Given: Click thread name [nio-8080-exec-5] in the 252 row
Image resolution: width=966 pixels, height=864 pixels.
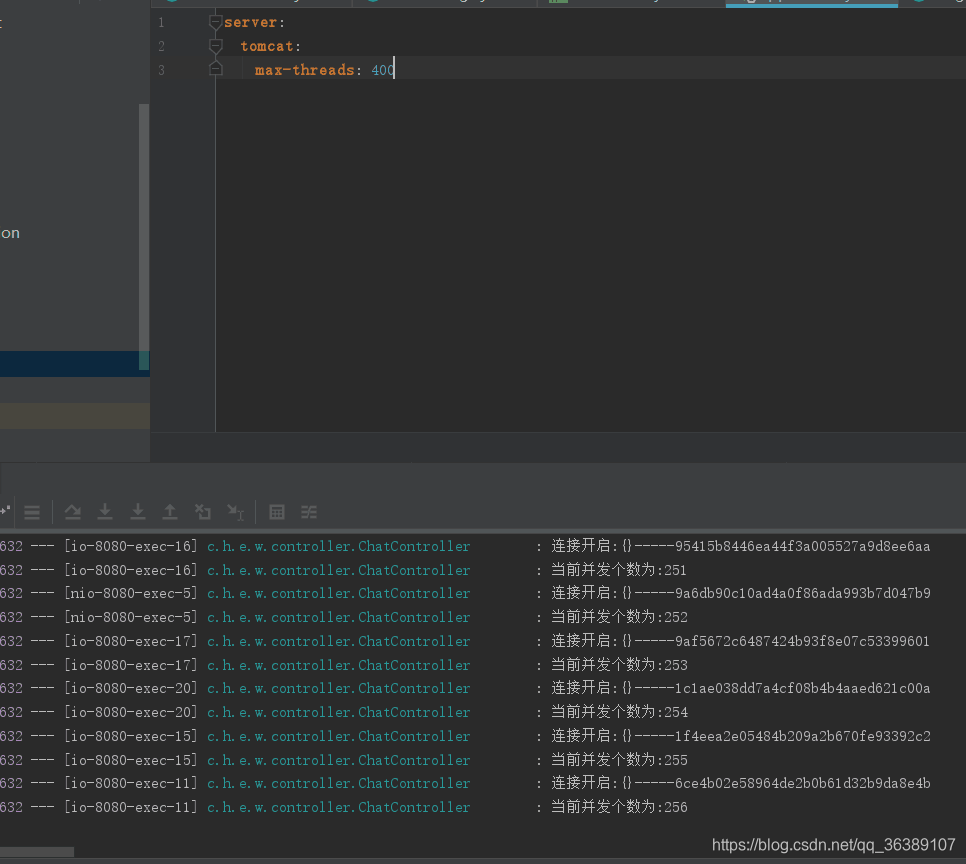Looking at the screenshot, I should coord(131,617).
